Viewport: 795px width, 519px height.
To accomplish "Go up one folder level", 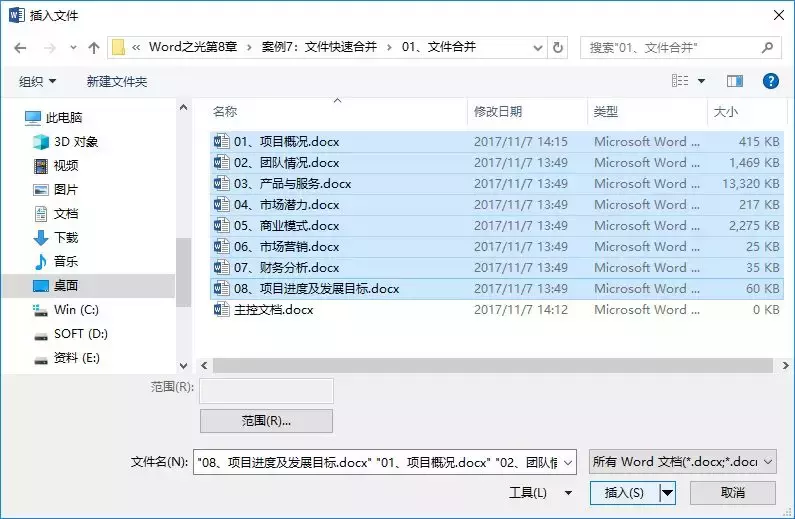I will point(94,48).
